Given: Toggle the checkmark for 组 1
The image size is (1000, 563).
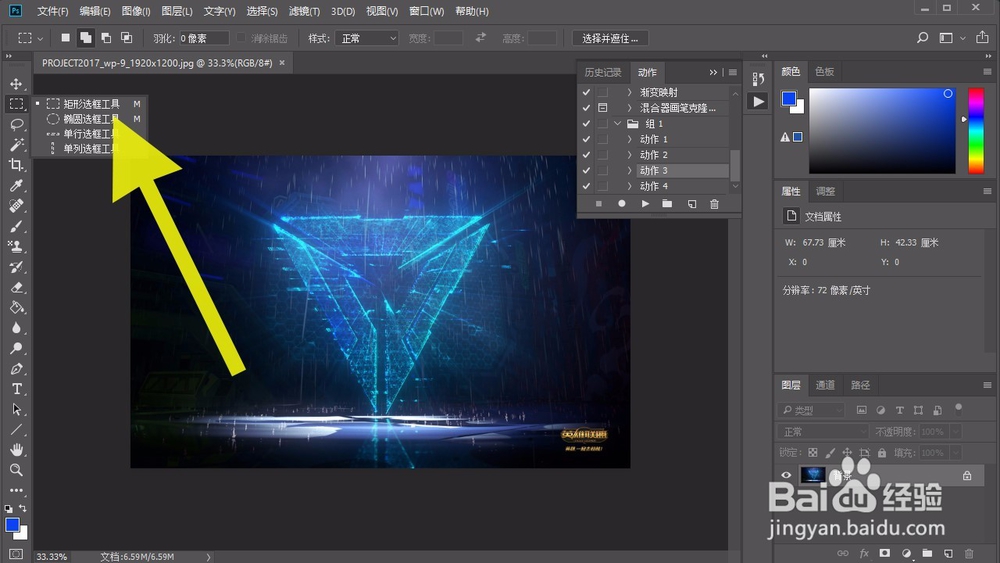Looking at the screenshot, I should [x=586, y=124].
